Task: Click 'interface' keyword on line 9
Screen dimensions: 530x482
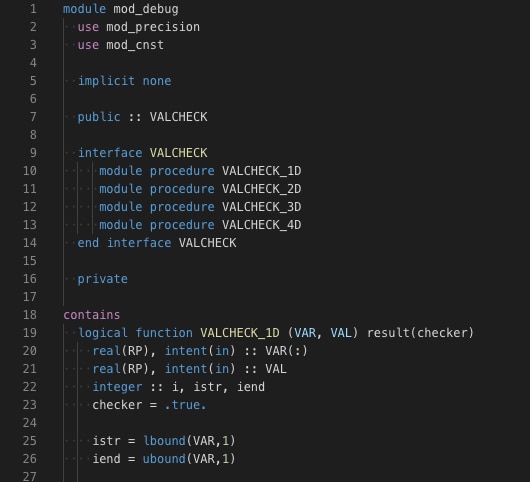Action: (x=110, y=153)
